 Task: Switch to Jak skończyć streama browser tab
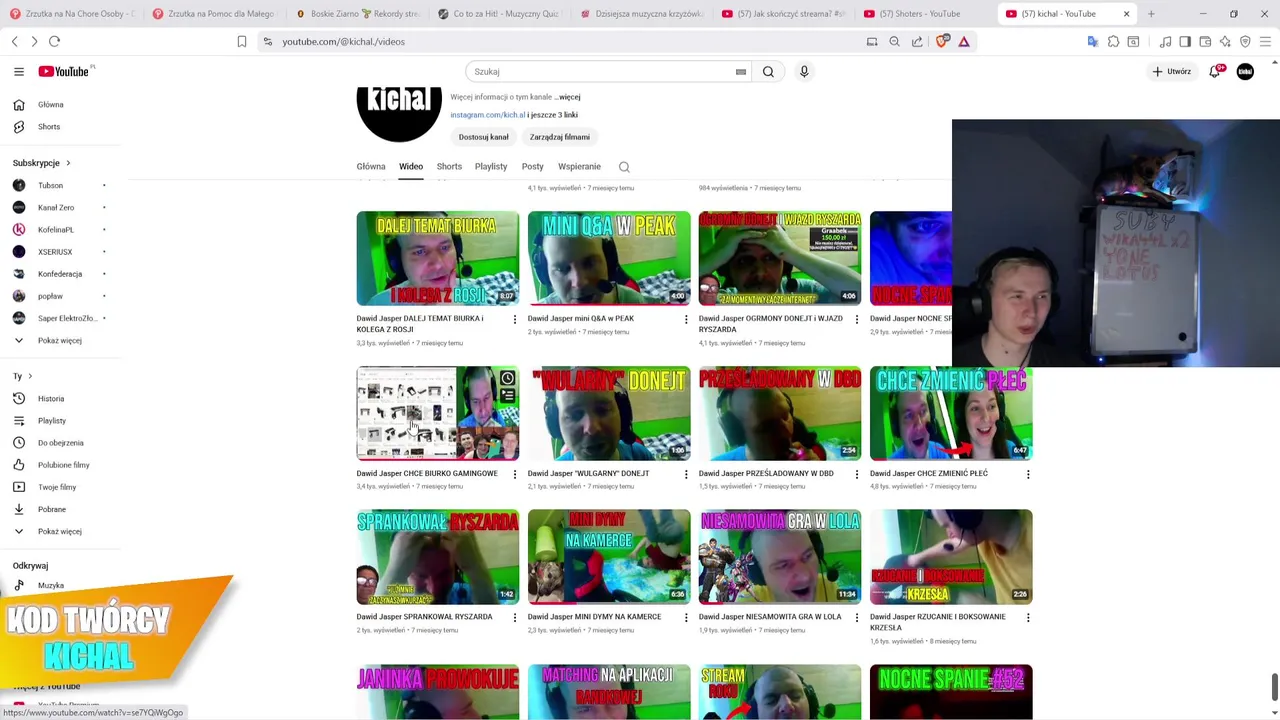click(784, 14)
